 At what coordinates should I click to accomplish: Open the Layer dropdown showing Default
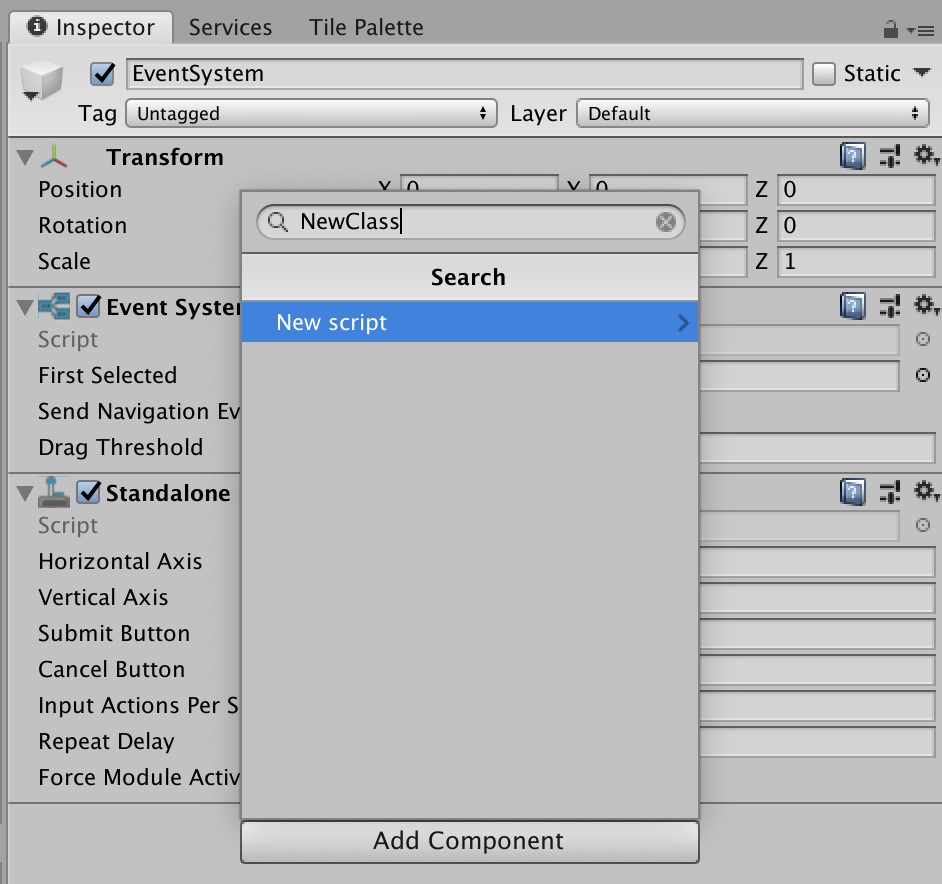coord(753,114)
